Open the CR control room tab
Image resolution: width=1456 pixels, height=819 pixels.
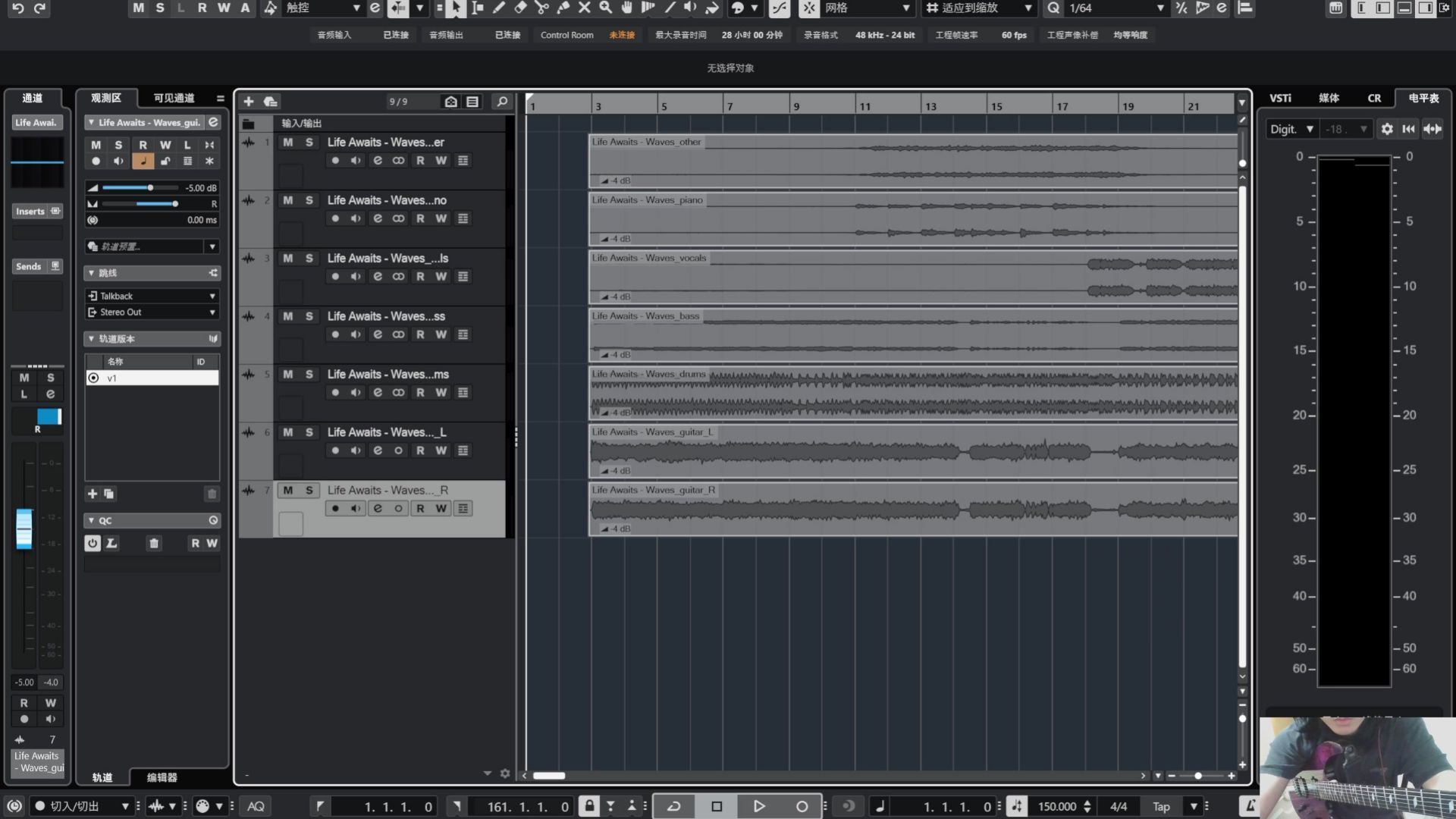[x=1374, y=98]
